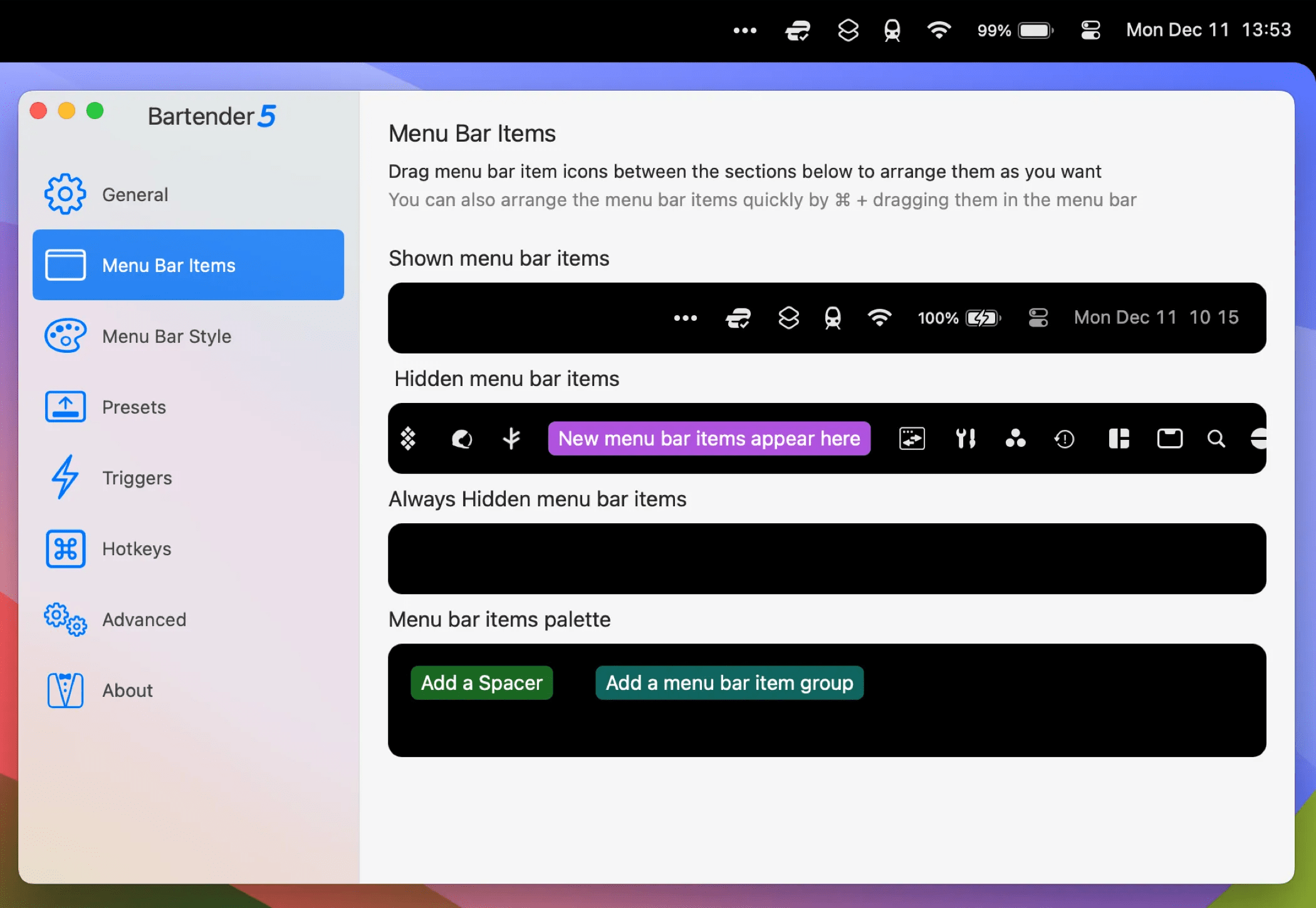The image size is (1316, 908).
Task: Click the stacked layers icon in shown items
Action: tap(789, 318)
